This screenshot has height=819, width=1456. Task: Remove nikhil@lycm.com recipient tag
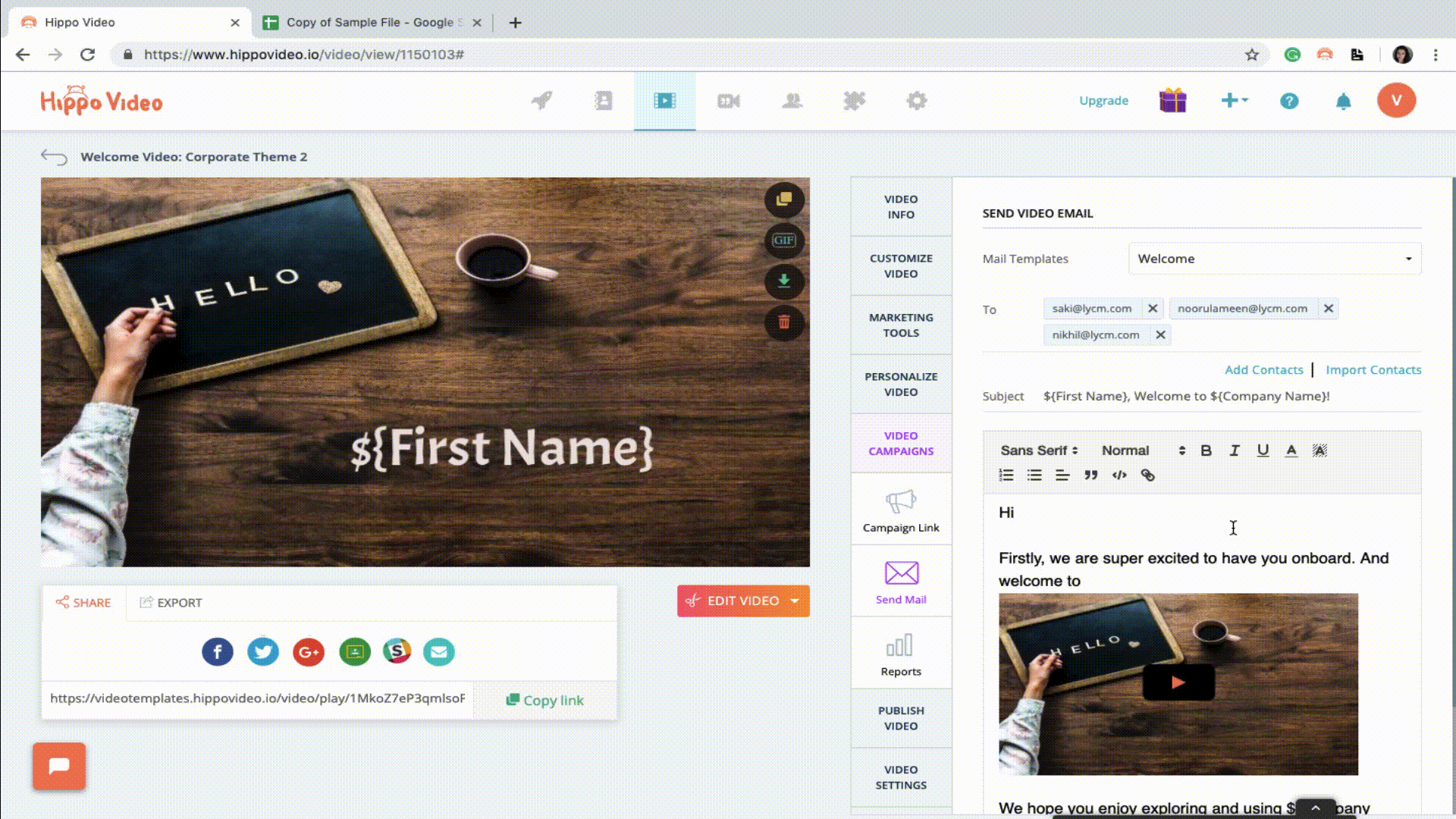point(1159,334)
